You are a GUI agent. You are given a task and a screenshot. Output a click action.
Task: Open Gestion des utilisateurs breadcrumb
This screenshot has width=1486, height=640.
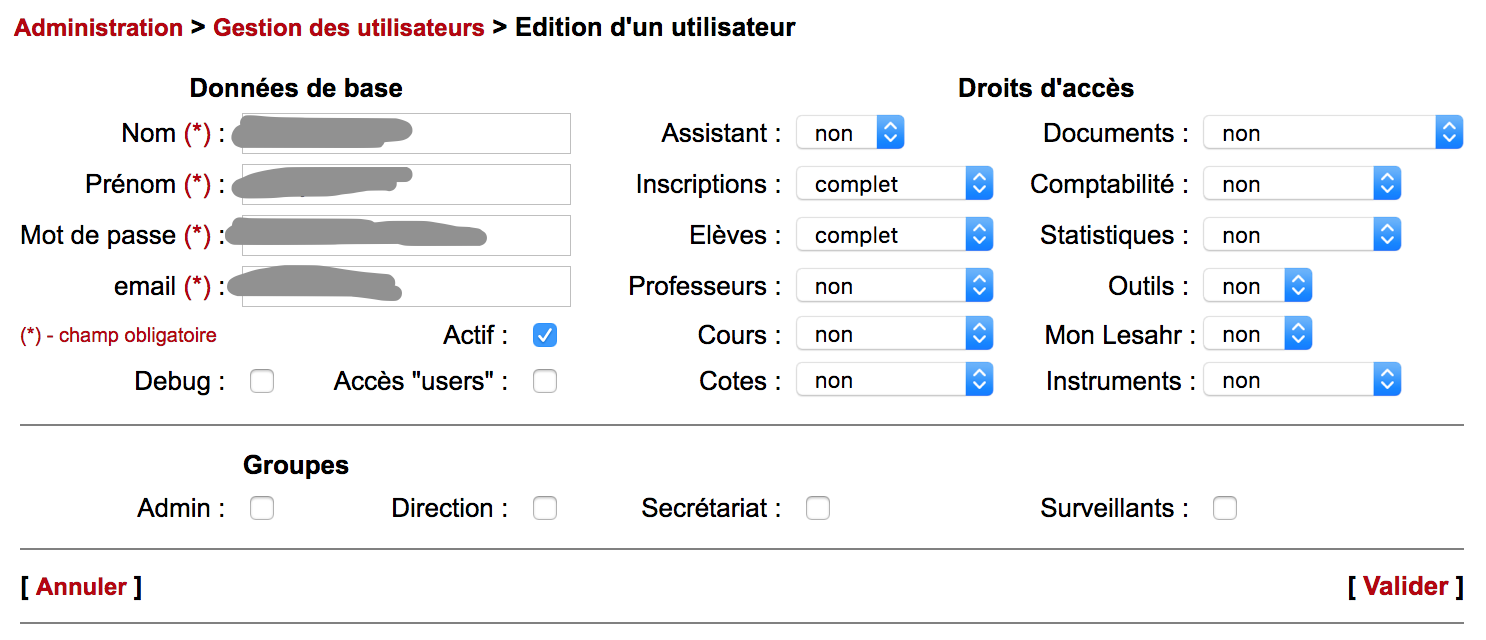coord(349,28)
